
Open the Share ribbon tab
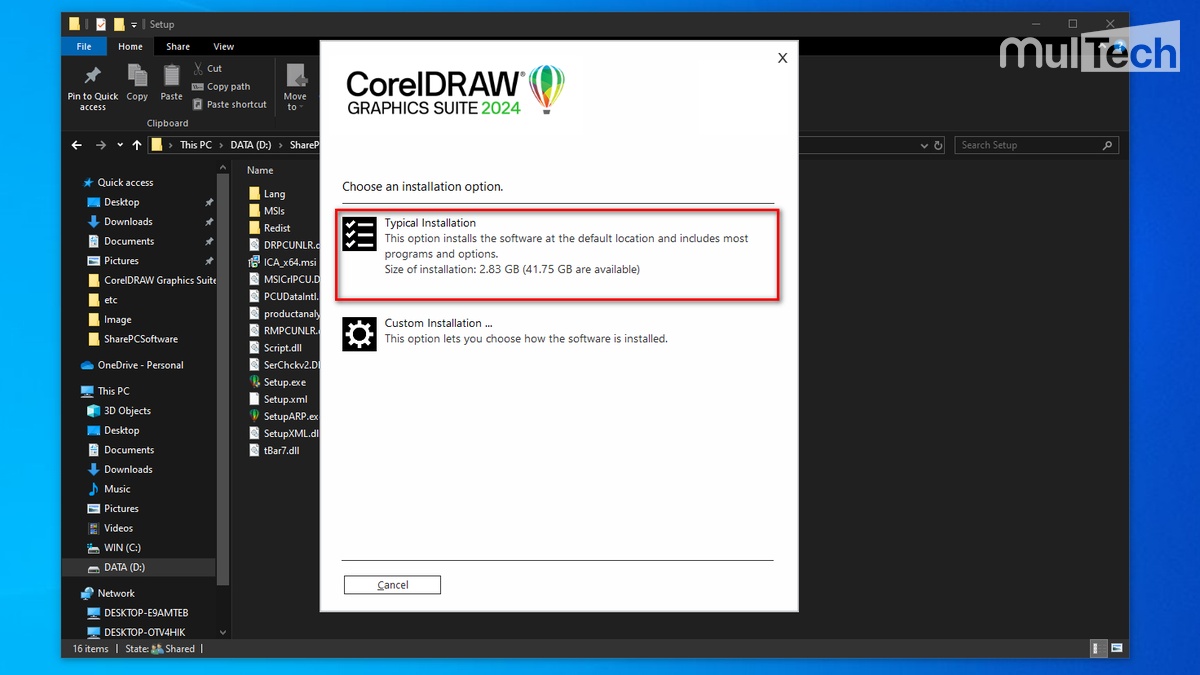pyautogui.click(x=178, y=46)
